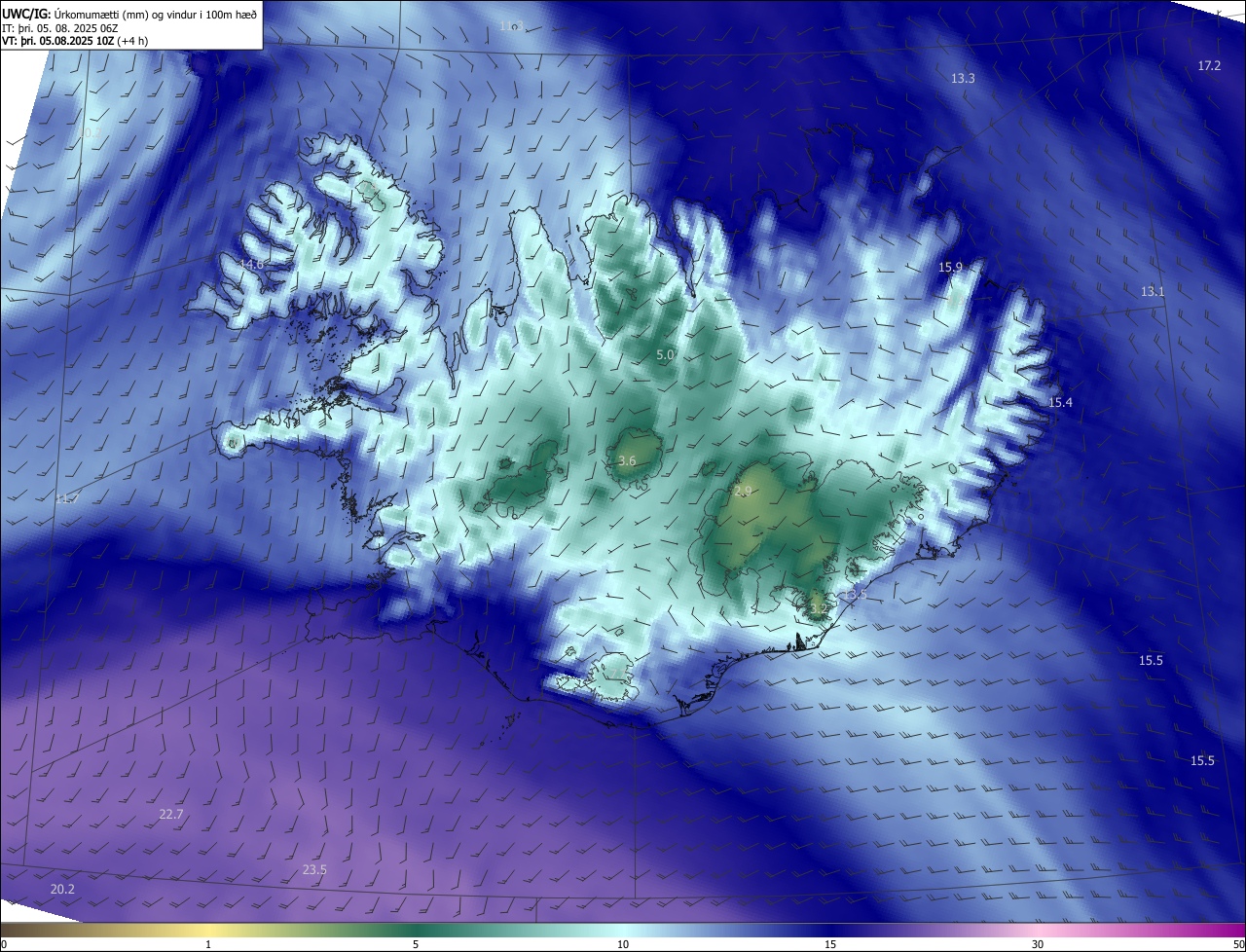The height and width of the screenshot is (952, 1246).
Task: Click the IT initial time line 06Z
Action: tap(60, 28)
